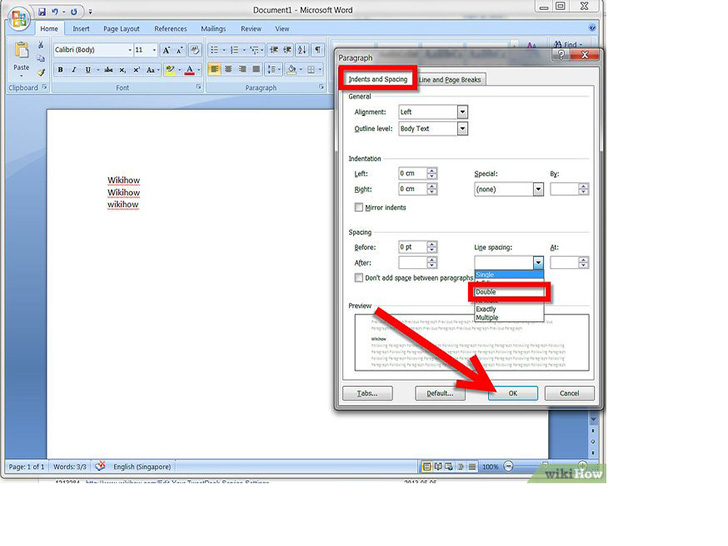
Task: Open the Mailings ribbon tab
Action: tap(213, 28)
